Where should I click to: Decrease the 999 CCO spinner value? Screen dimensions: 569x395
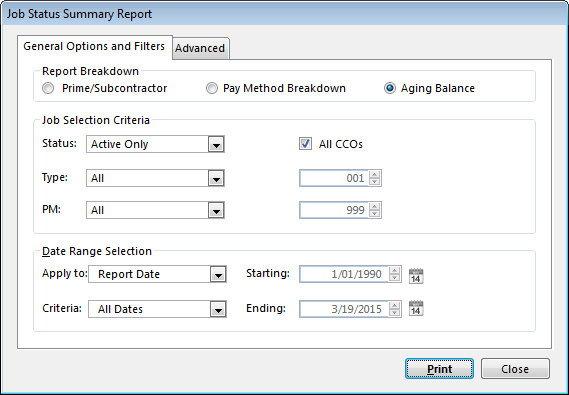[x=374, y=213]
